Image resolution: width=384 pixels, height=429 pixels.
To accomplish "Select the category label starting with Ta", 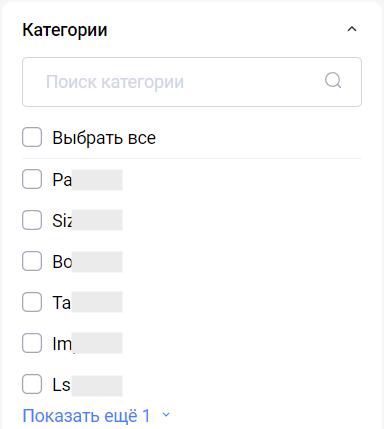I will click(x=87, y=302).
